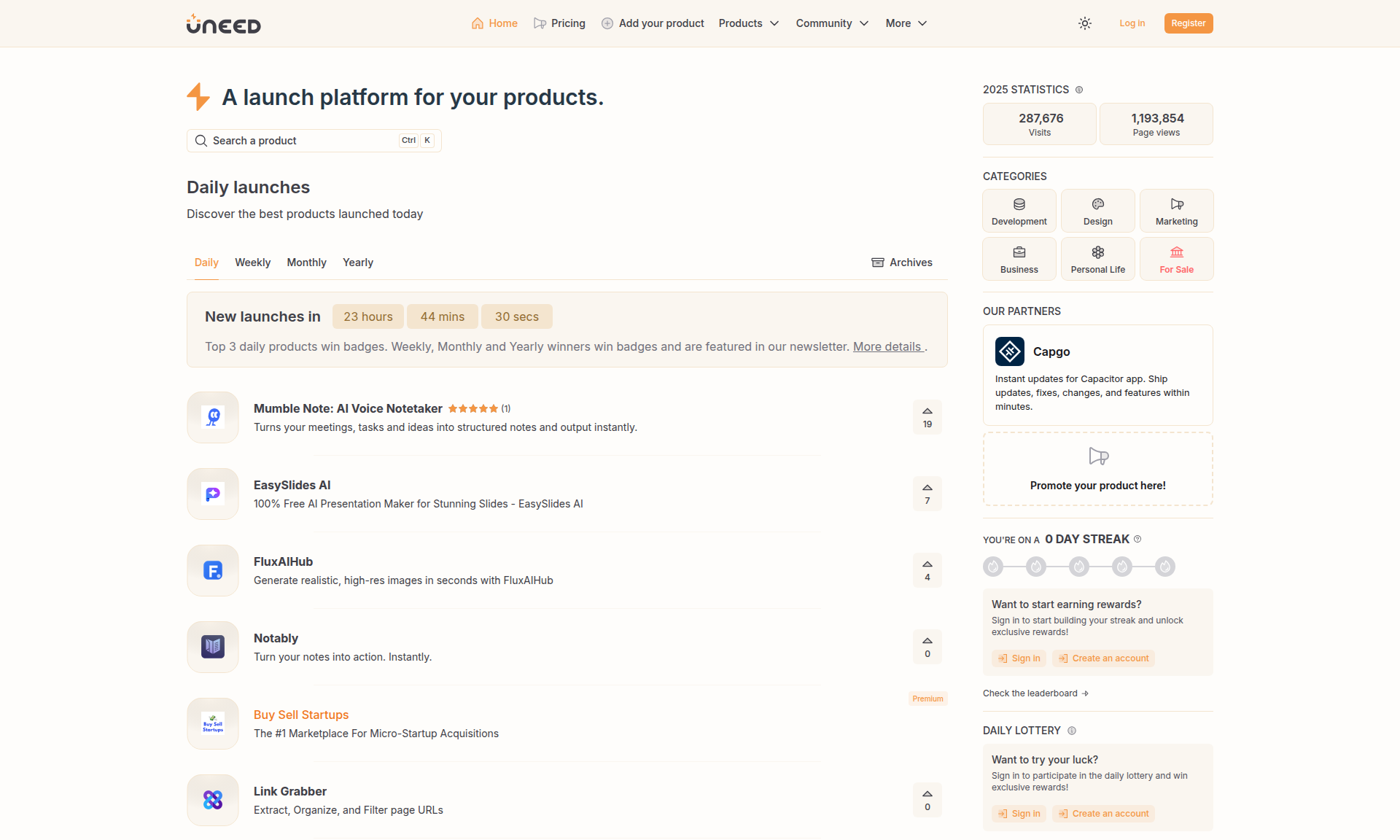
Task: Open the Buy Sell Startups title link
Action: coord(301,715)
